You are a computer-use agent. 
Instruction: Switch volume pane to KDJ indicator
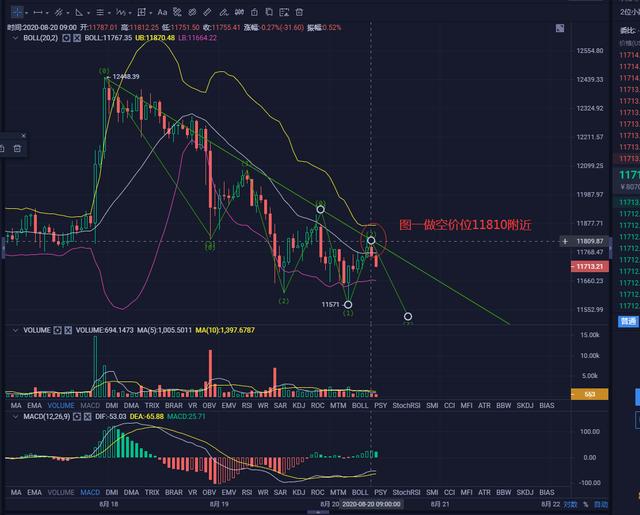pyautogui.click(x=299, y=406)
